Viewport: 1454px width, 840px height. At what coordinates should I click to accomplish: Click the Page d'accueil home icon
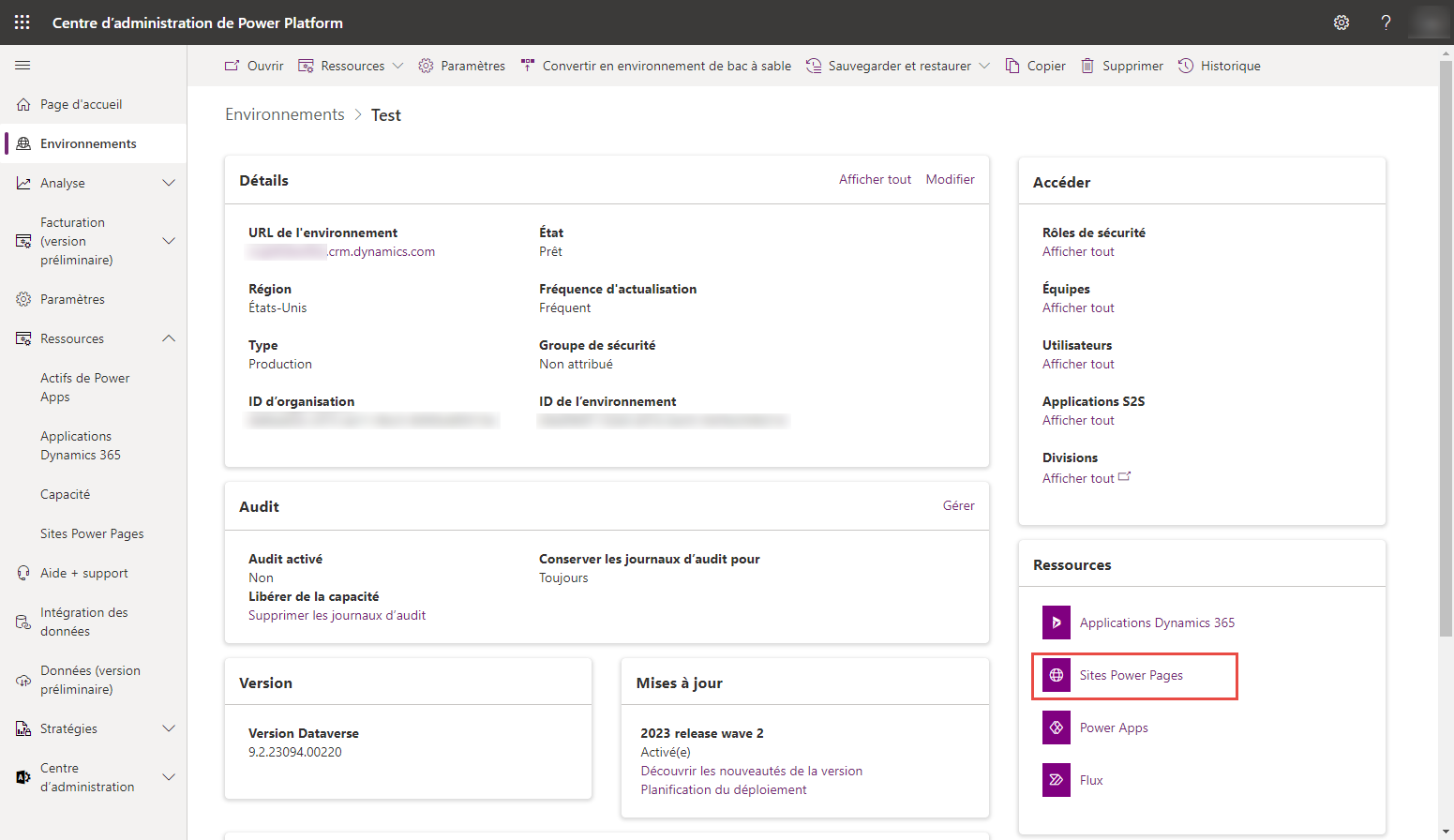pyautogui.click(x=23, y=105)
